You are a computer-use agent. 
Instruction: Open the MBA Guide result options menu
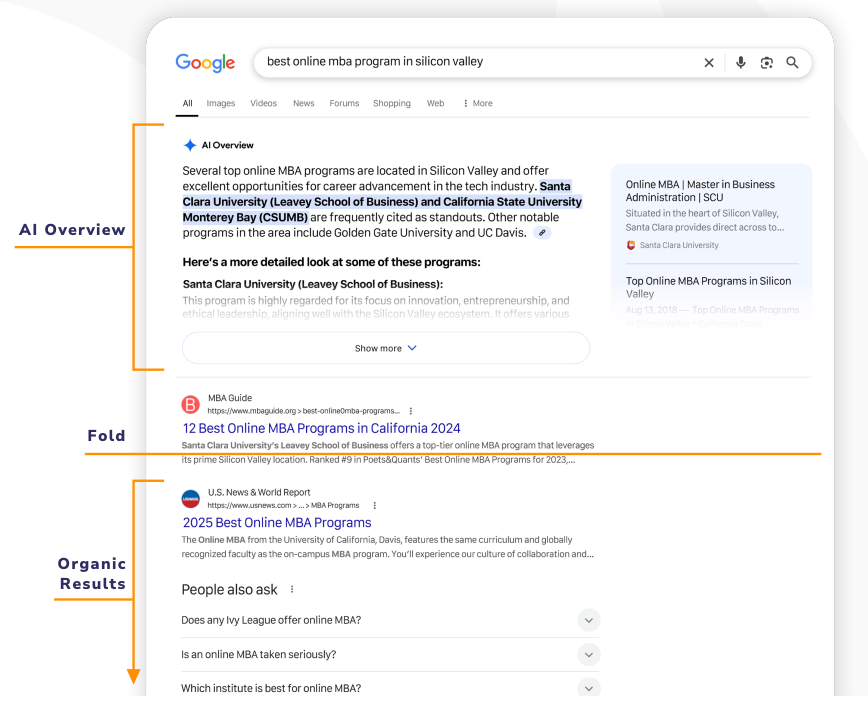(x=411, y=411)
